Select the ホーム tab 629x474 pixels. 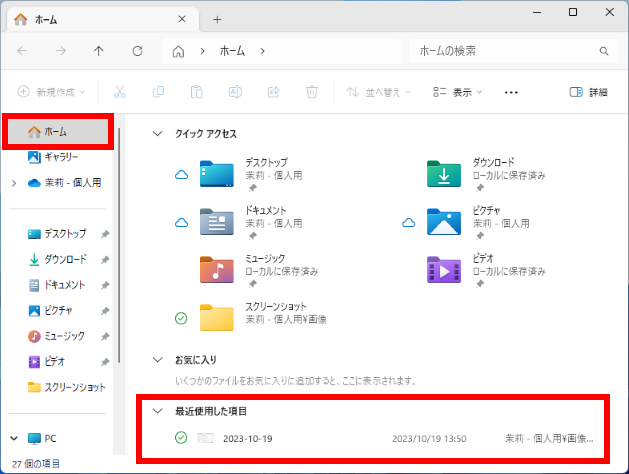tap(103, 19)
